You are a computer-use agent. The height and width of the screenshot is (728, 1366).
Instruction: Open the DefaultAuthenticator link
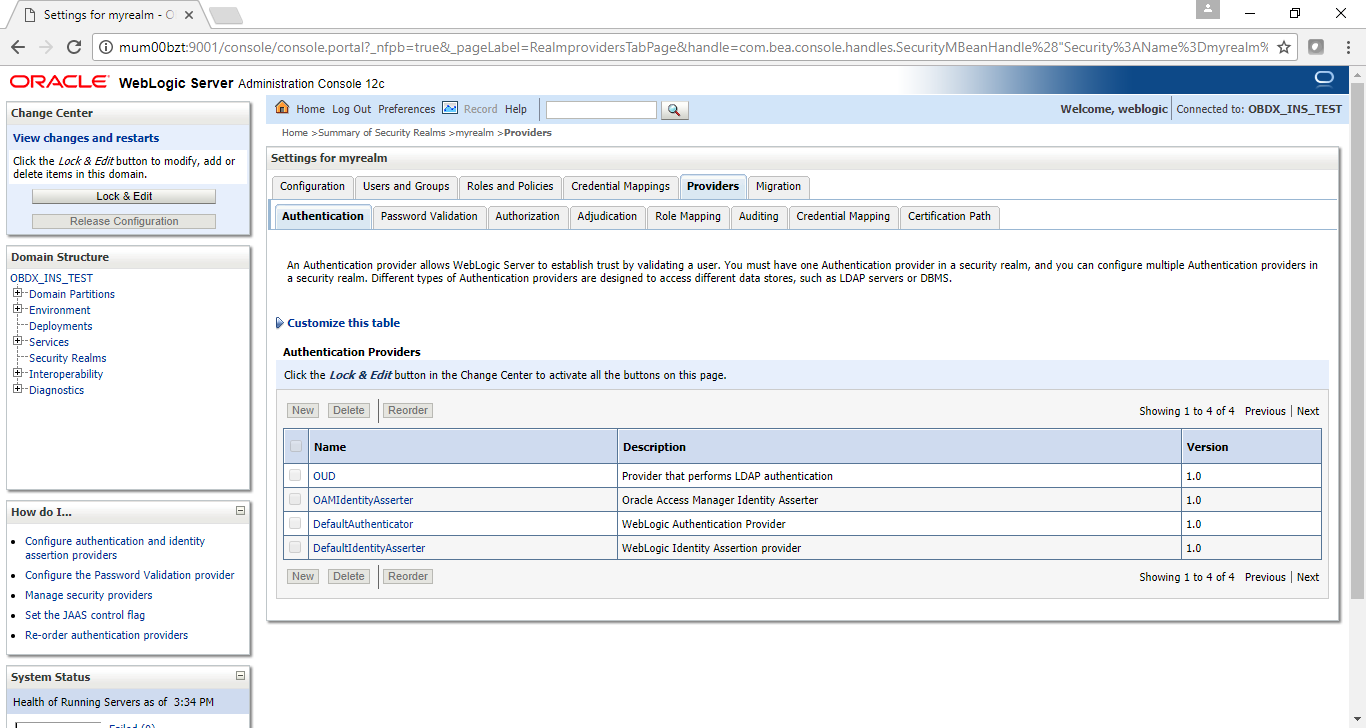click(363, 524)
